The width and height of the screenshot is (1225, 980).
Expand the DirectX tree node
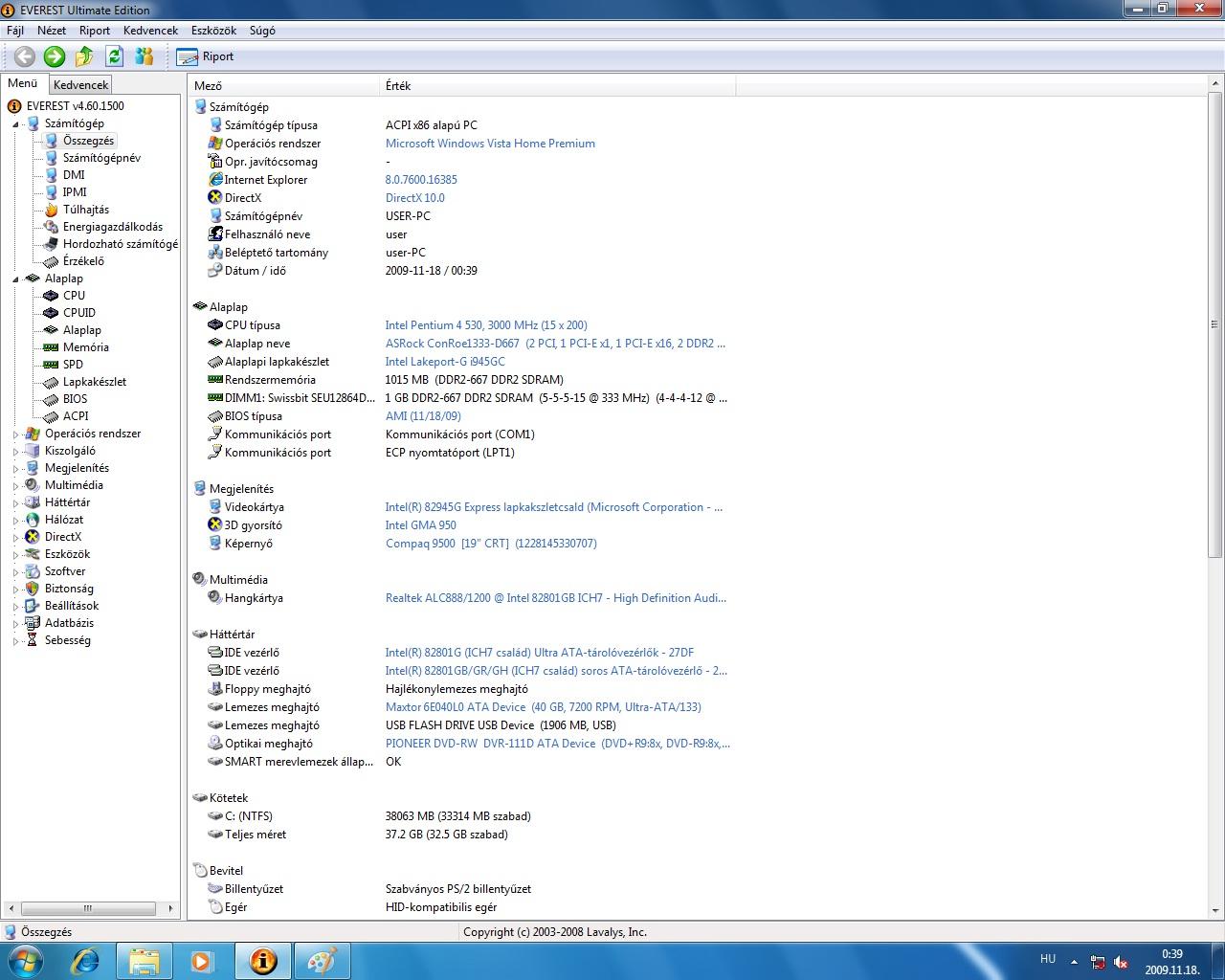[x=15, y=538]
